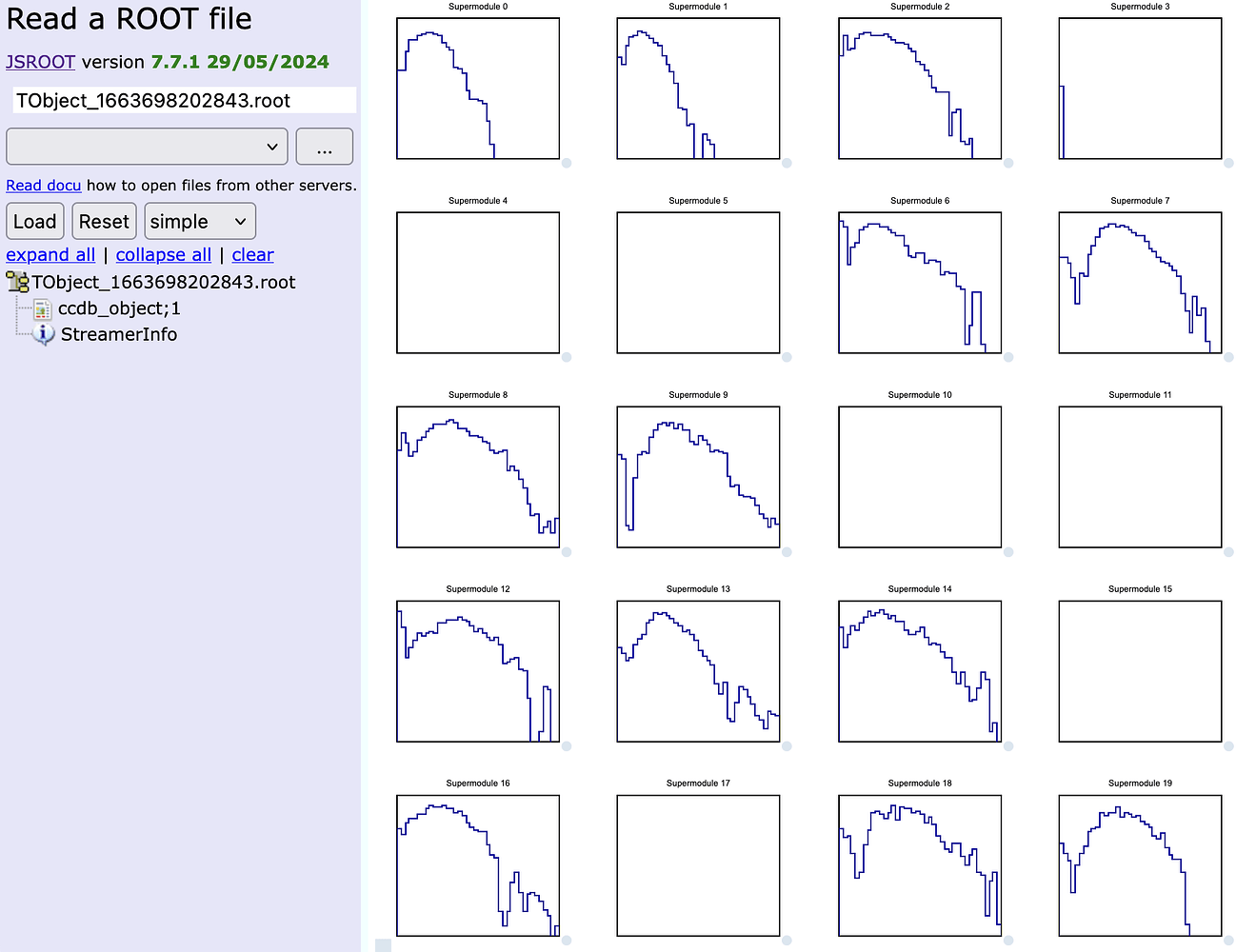Open pad toolbar circle for Supermodule 14

1008,745
